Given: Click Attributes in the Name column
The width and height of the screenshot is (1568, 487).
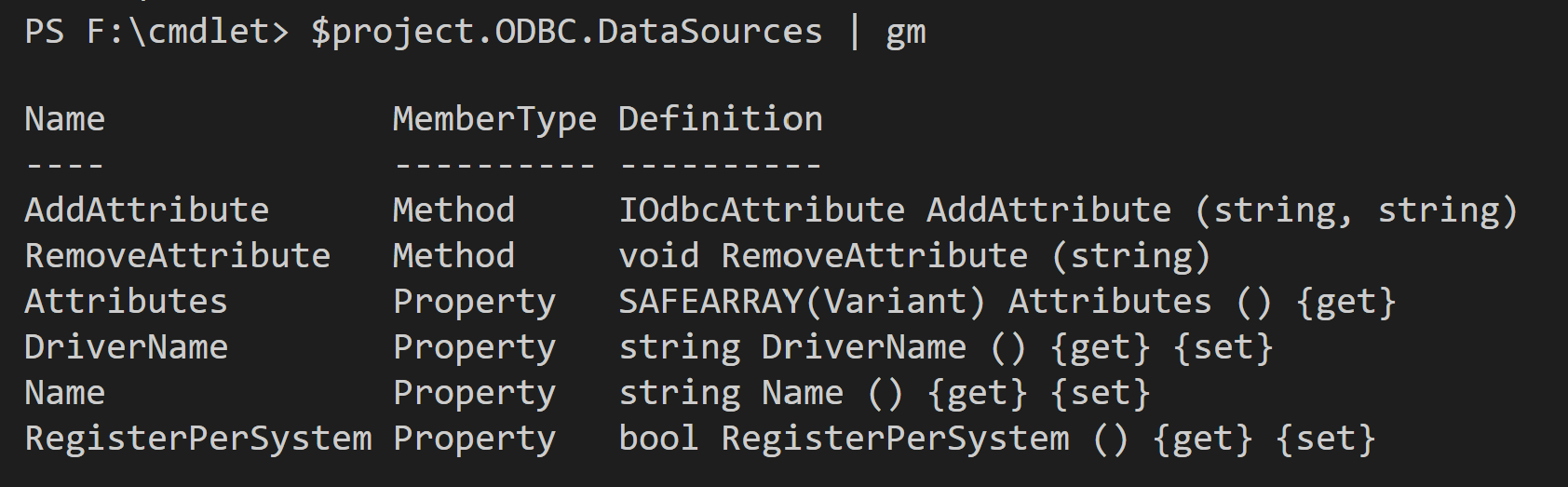Looking at the screenshot, I should (x=126, y=301).
